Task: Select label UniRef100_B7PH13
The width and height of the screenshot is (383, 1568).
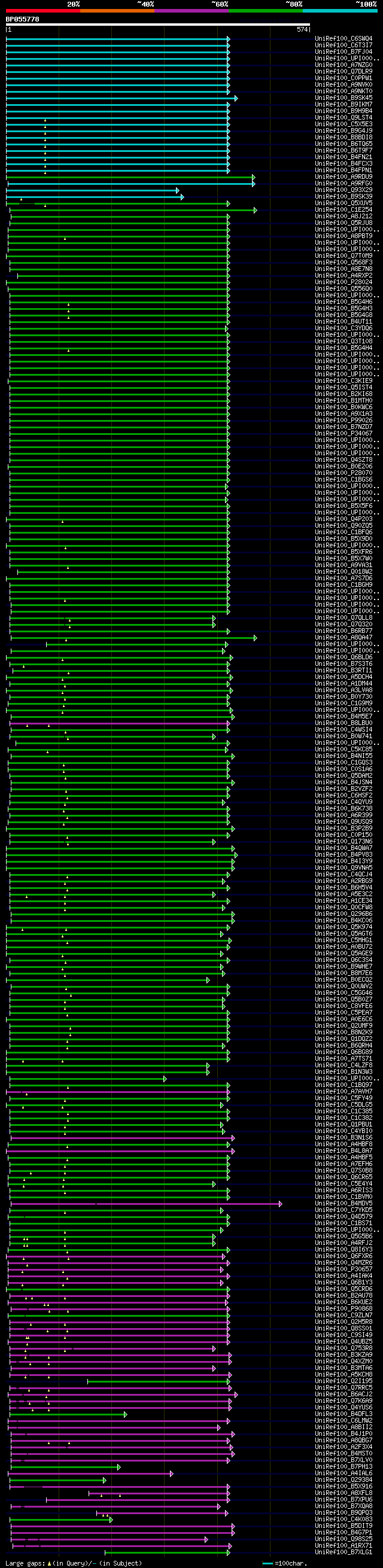Action: click(x=344, y=1466)
